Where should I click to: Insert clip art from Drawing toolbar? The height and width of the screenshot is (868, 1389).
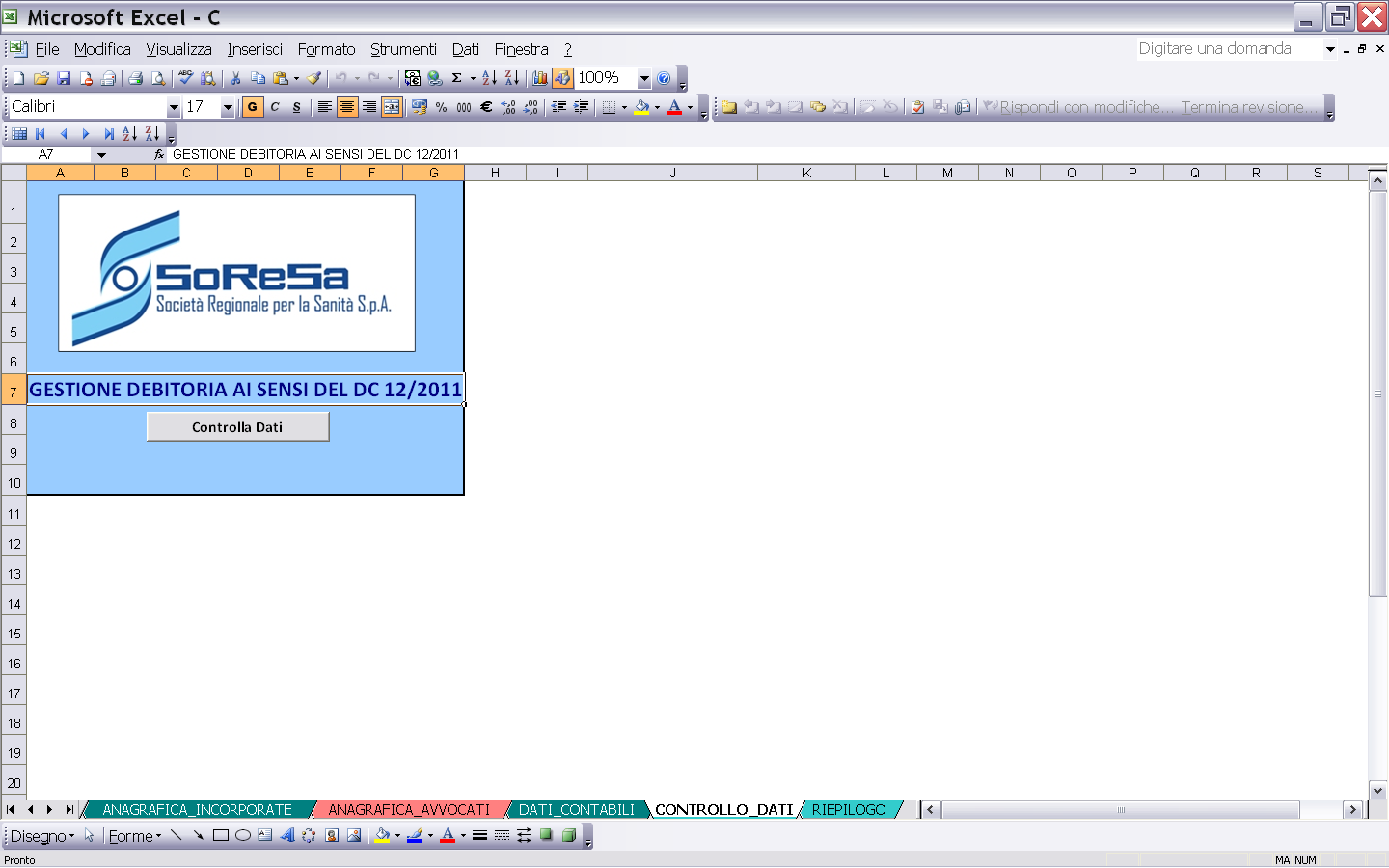[x=331, y=836]
